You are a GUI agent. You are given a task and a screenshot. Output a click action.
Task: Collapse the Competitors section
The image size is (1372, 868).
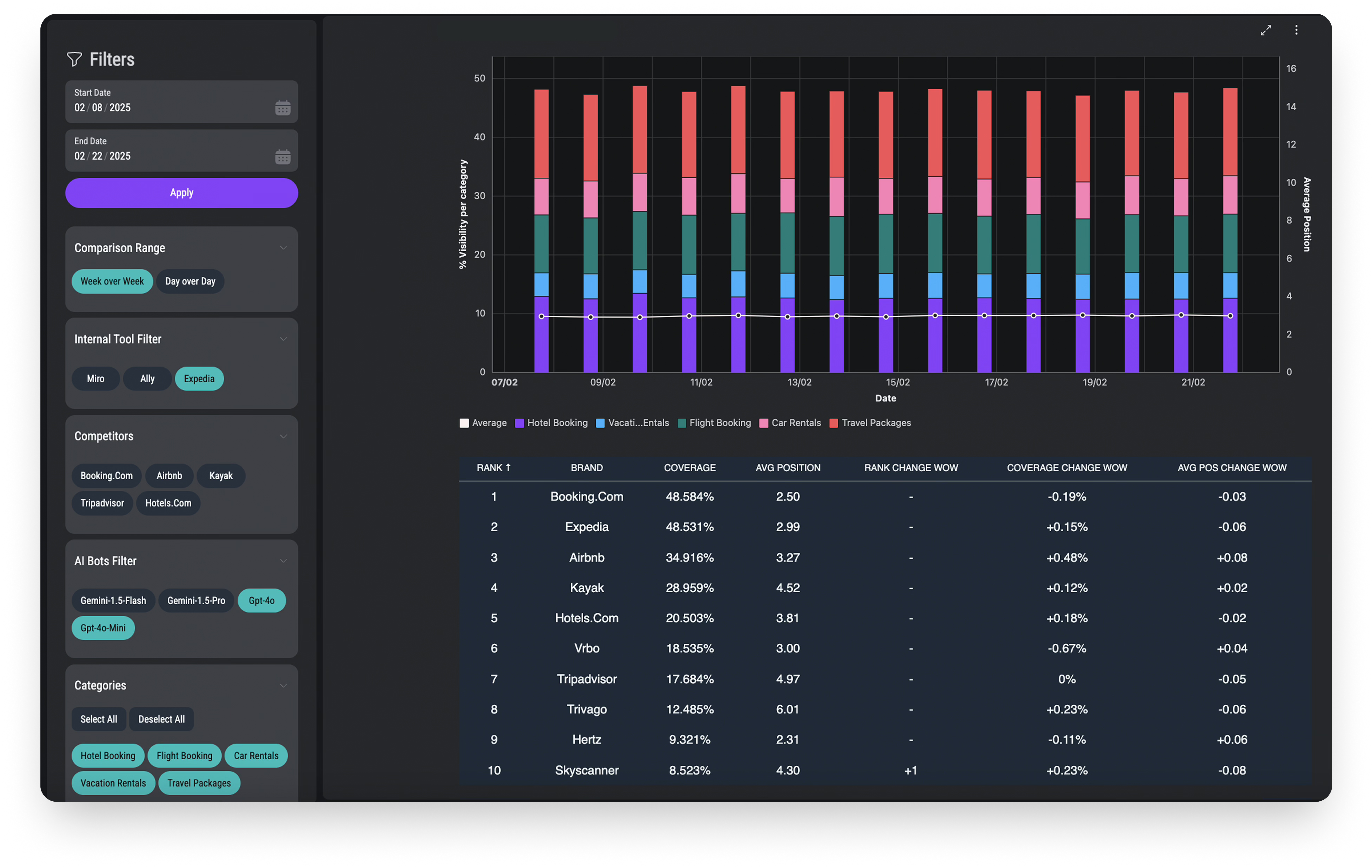[283, 436]
